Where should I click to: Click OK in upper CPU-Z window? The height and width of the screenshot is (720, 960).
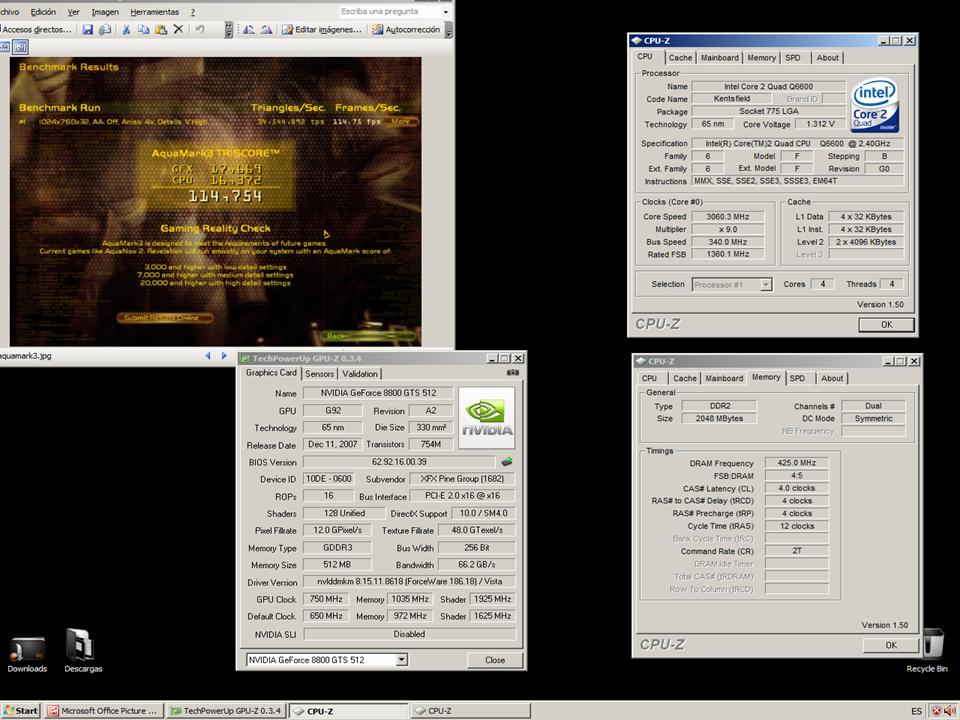point(886,324)
